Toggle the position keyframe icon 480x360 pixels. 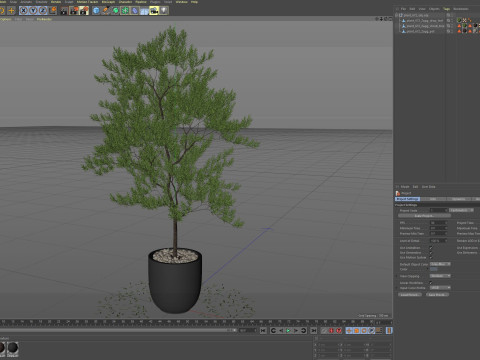coord(349,331)
